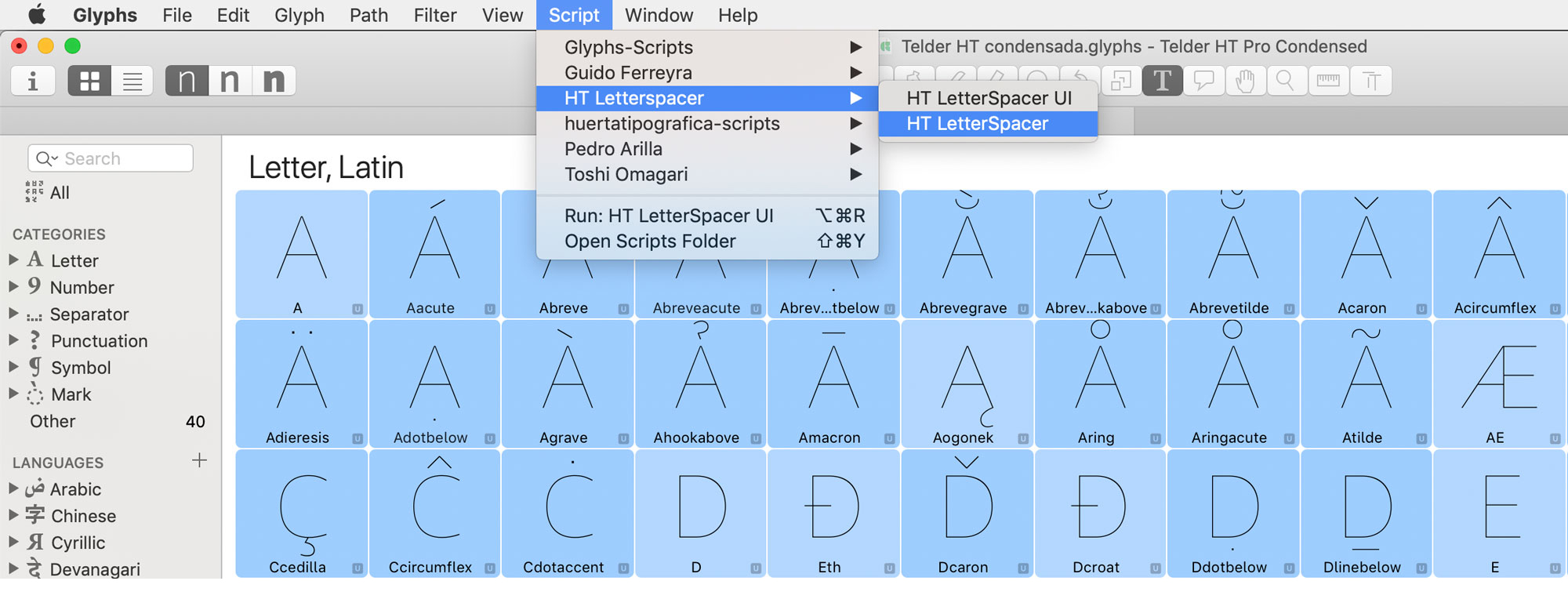The height and width of the screenshot is (610, 1568).
Task: Select the Aacute glyph cell
Action: point(434,253)
